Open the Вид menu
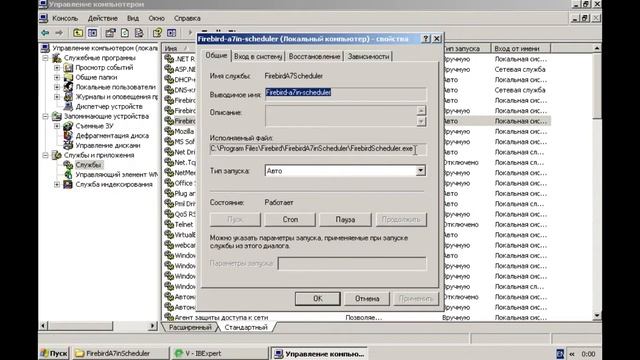The width and height of the screenshot is (640, 360). coord(133,18)
